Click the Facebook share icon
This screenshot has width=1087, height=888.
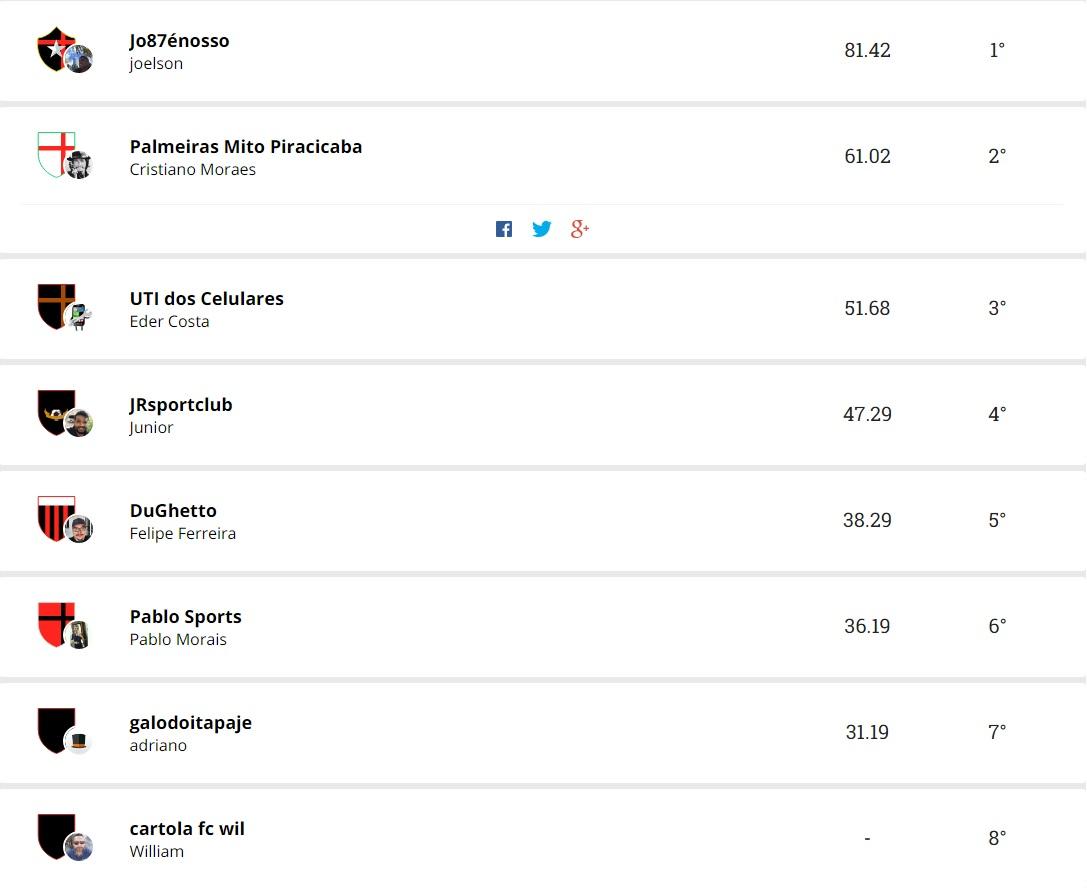click(x=504, y=229)
